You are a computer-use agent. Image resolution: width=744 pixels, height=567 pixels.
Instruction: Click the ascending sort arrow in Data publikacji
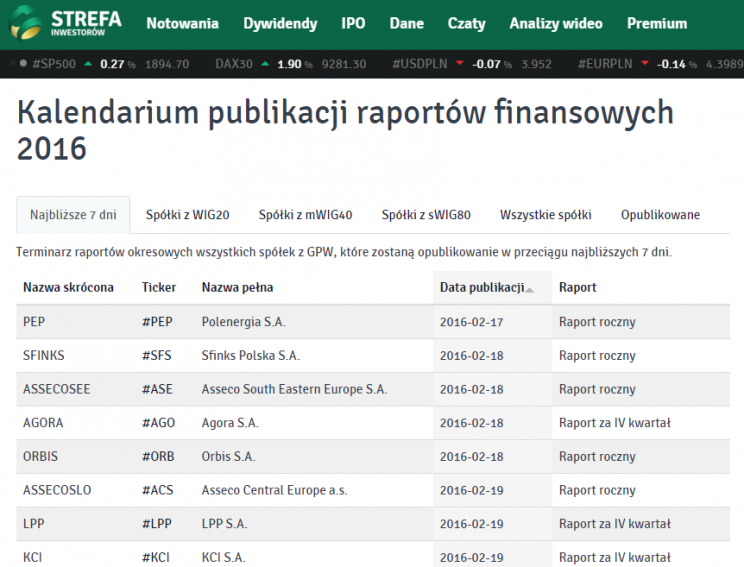click(x=530, y=290)
